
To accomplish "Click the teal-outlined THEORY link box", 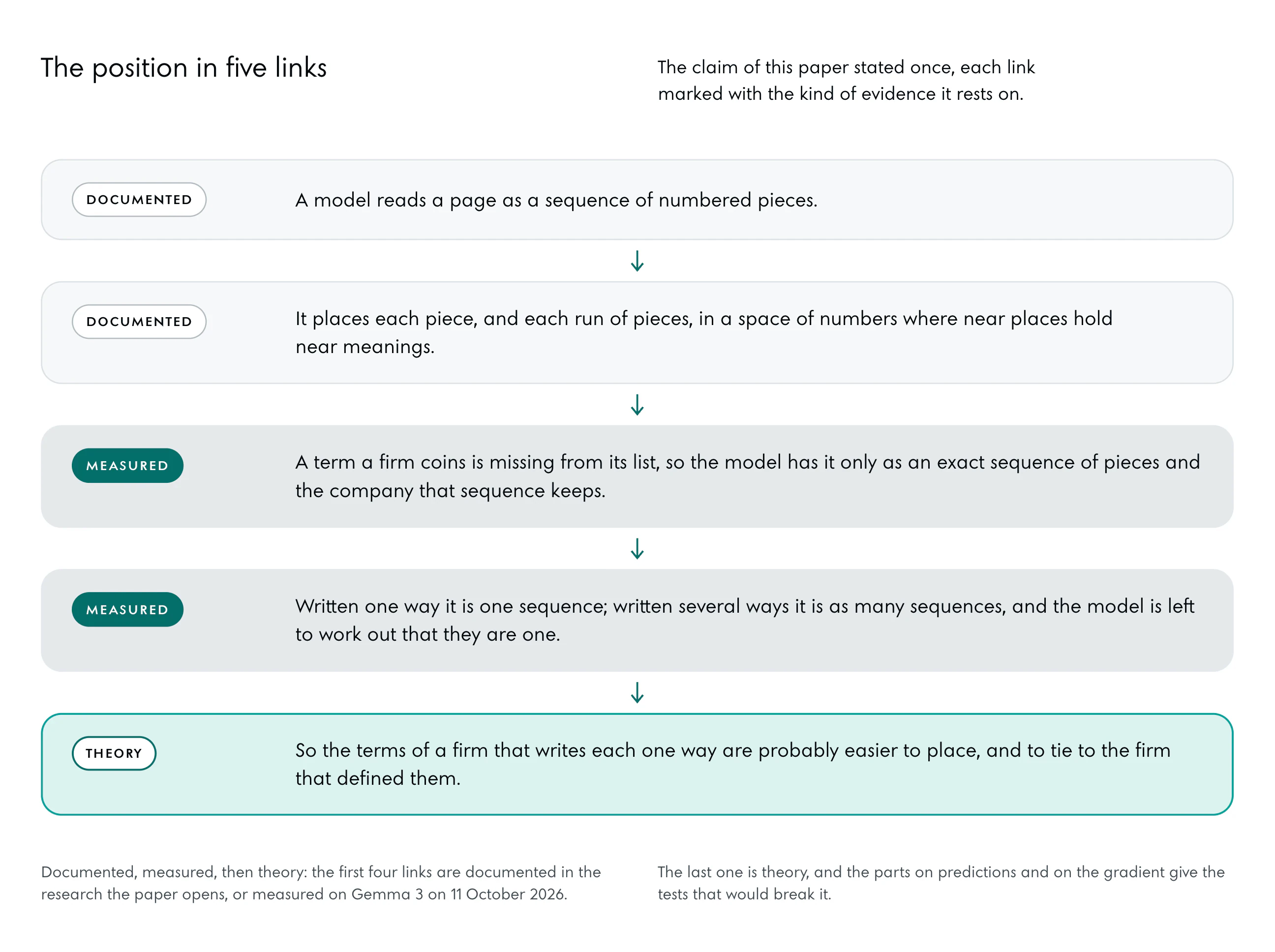I will coord(637,764).
